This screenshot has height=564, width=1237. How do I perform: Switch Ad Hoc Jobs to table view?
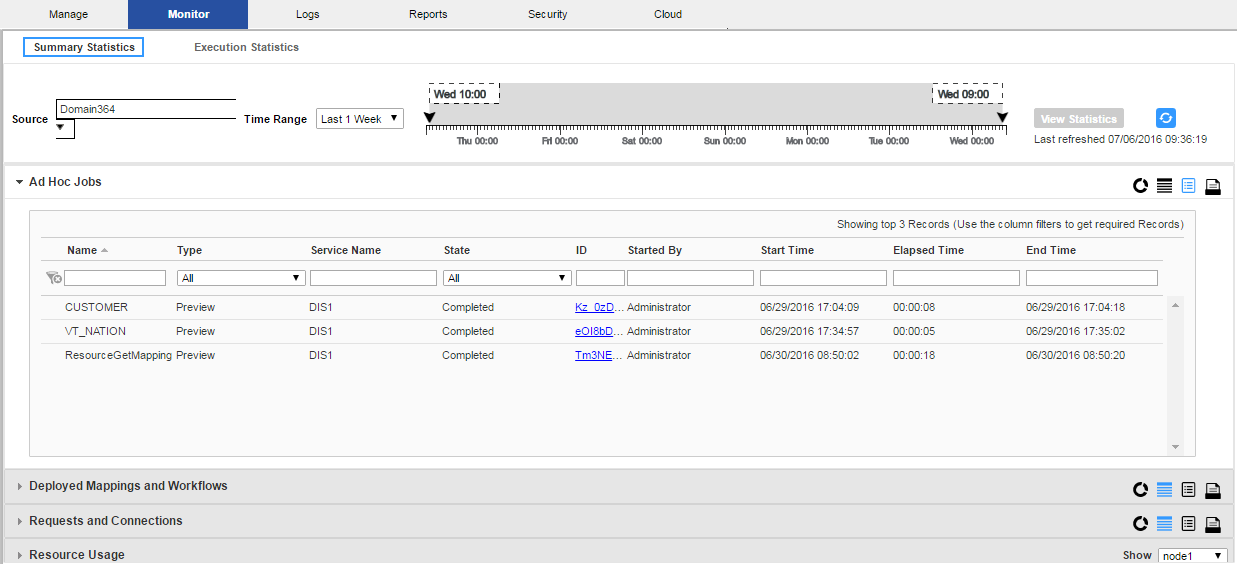(x=1164, y=186)
